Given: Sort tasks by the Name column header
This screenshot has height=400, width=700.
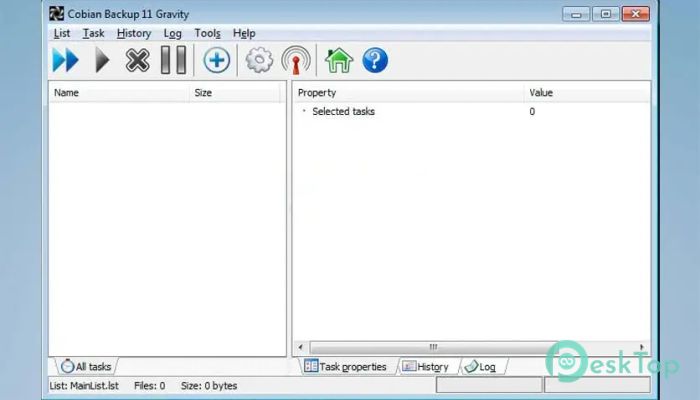Looking at the screenshot, I should (x=119, y=92).
